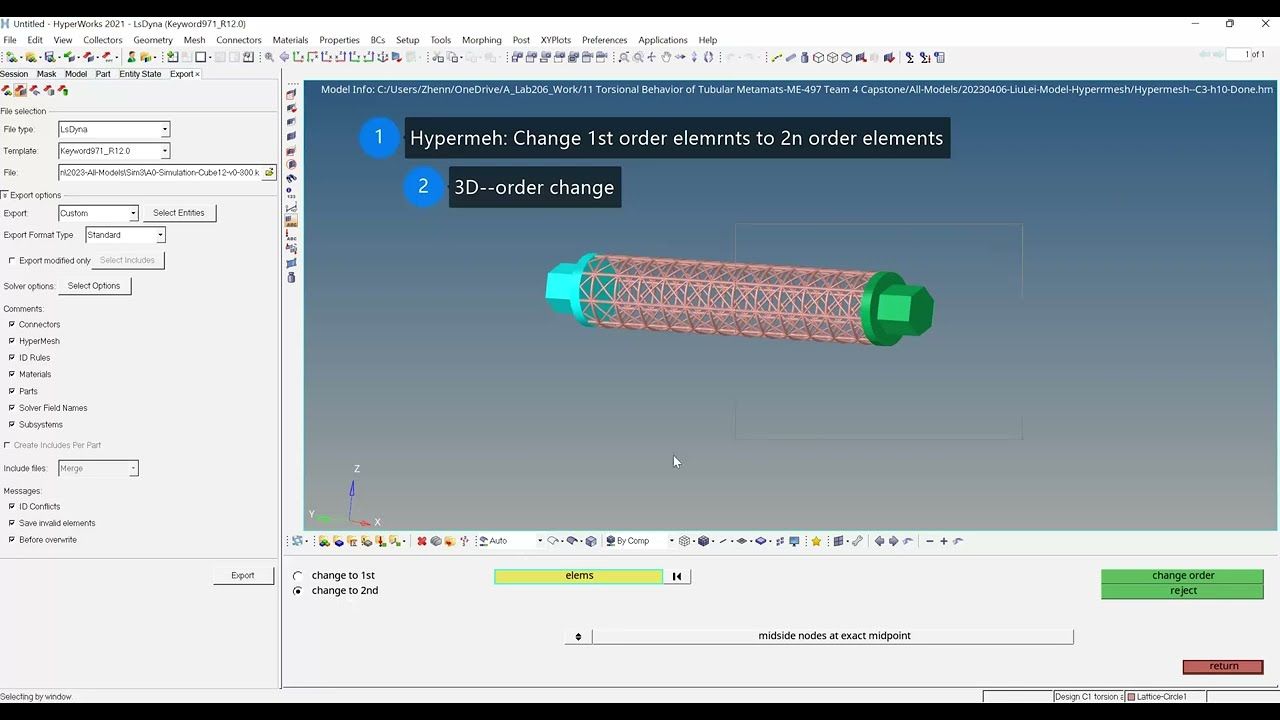Toggle the midside nodes option switch arrow
The height and width of the screenshot is (720, 1280).
tap(578, 636)
